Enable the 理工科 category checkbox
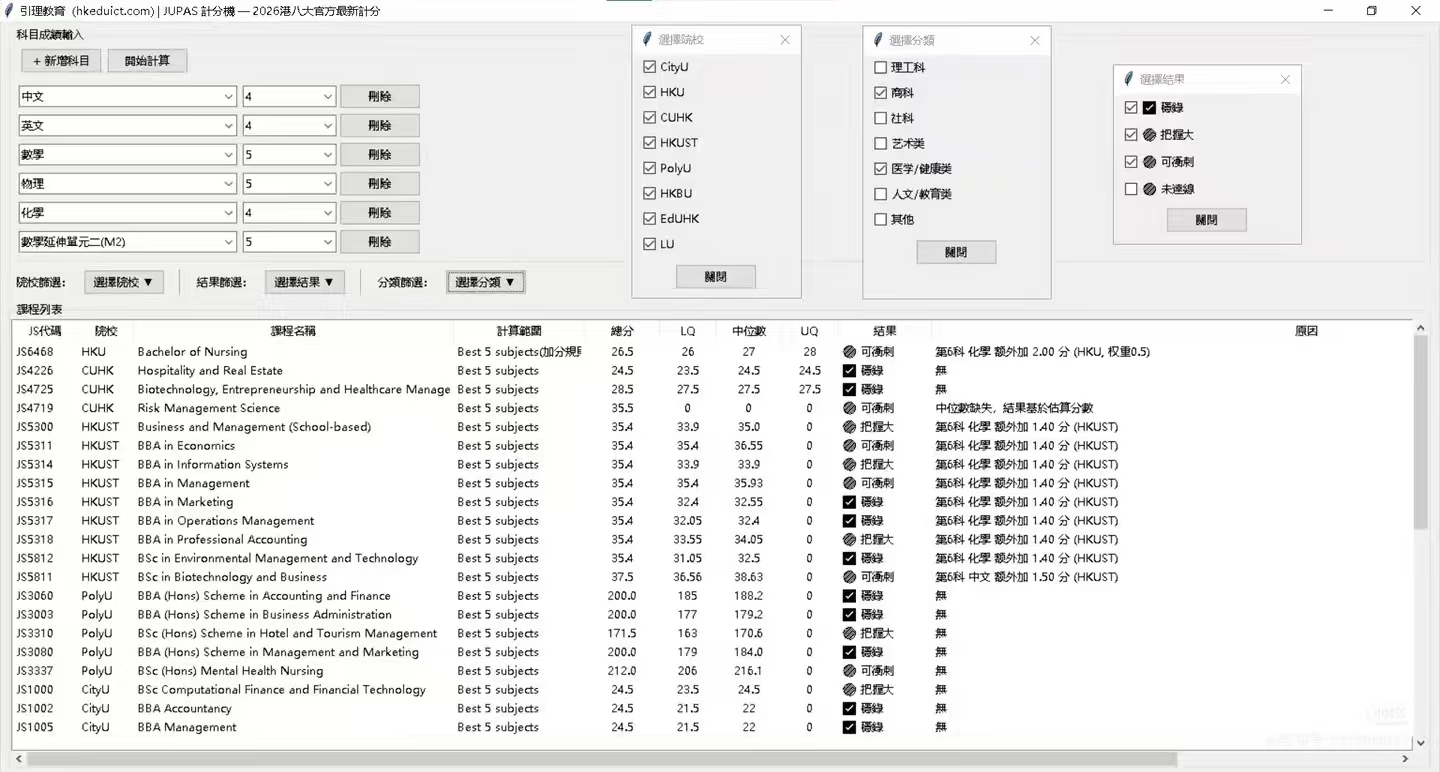The height and width of the screenshot is (772, 1440). (880, 68)
